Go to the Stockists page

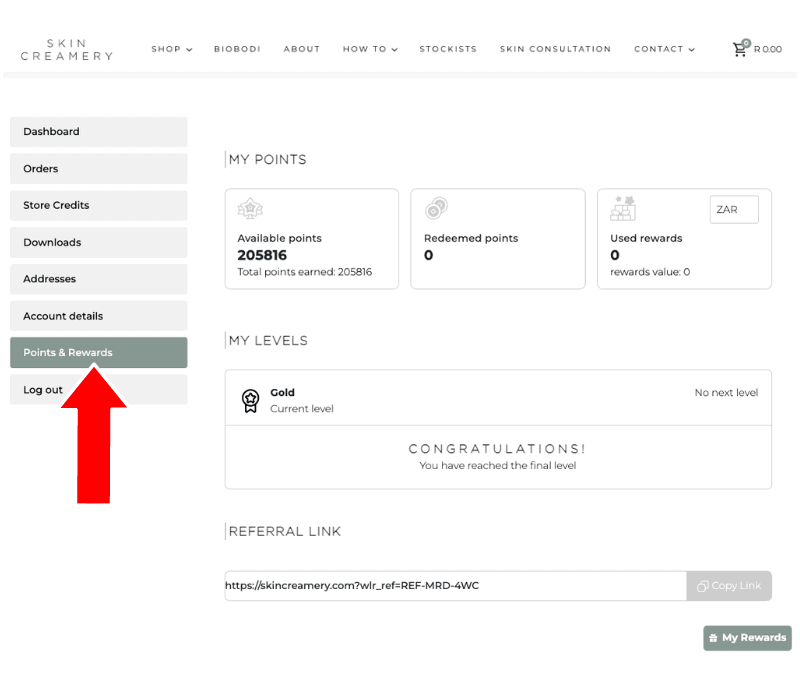(x=448, y=49)
